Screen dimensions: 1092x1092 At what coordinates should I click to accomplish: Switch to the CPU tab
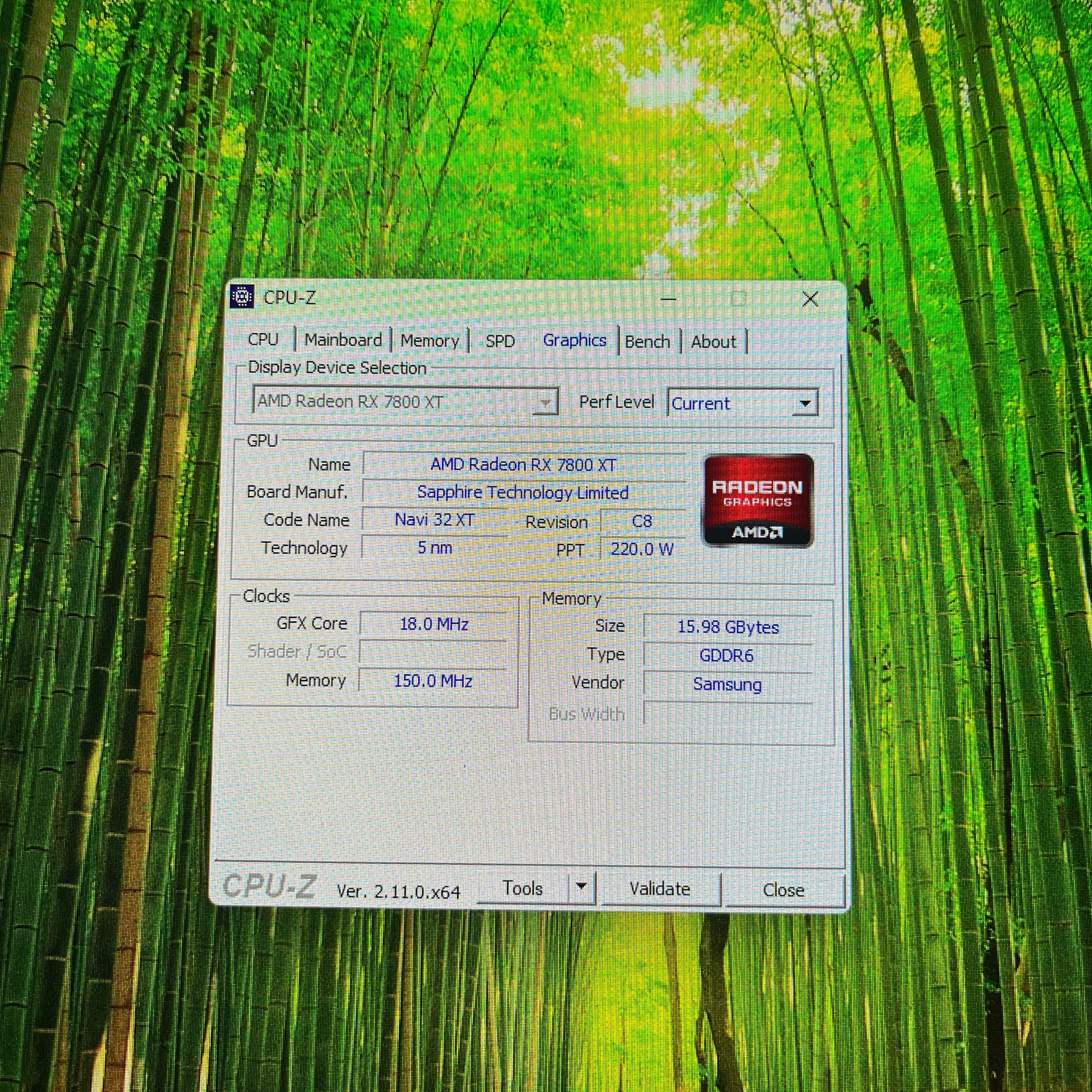point(263,340)
